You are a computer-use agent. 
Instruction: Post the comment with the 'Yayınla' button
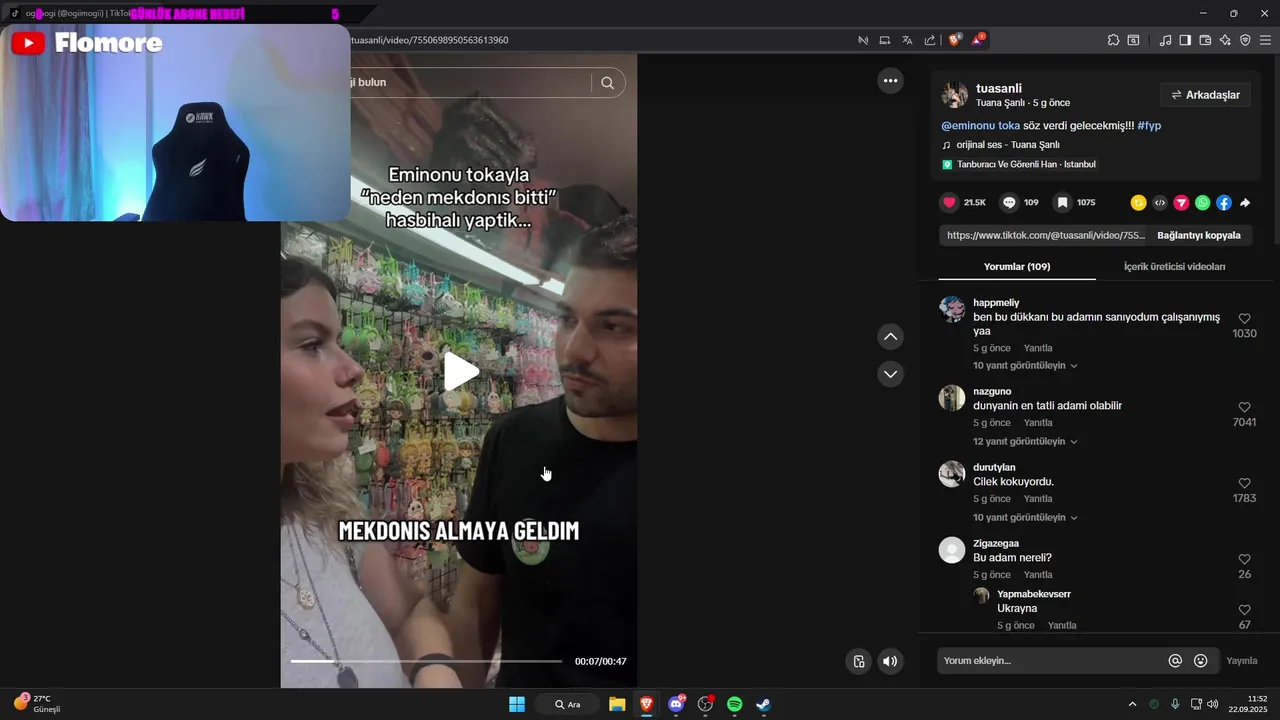click(1242, 661)
